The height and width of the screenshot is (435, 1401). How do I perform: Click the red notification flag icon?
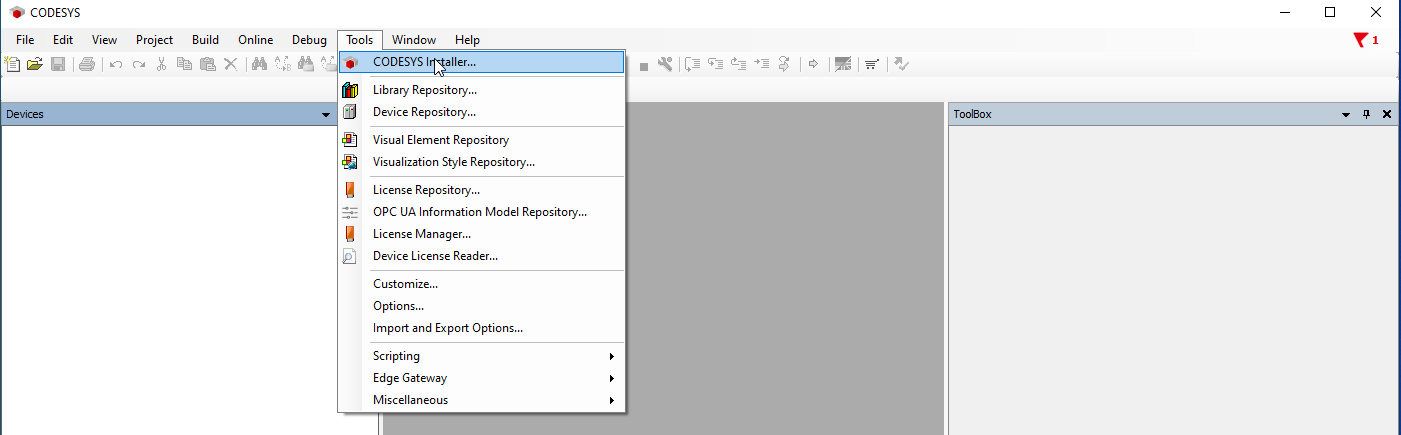click(1361, 40)
